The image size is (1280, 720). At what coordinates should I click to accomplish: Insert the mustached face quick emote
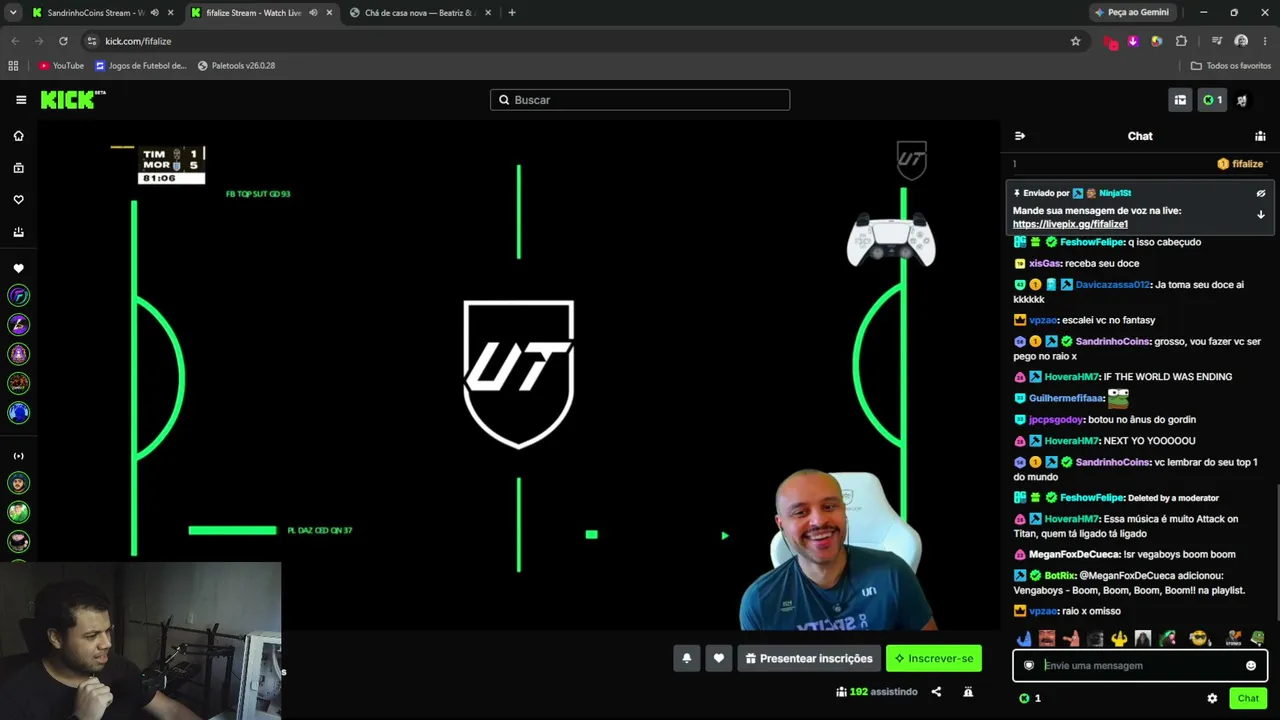pos(1046,638)
